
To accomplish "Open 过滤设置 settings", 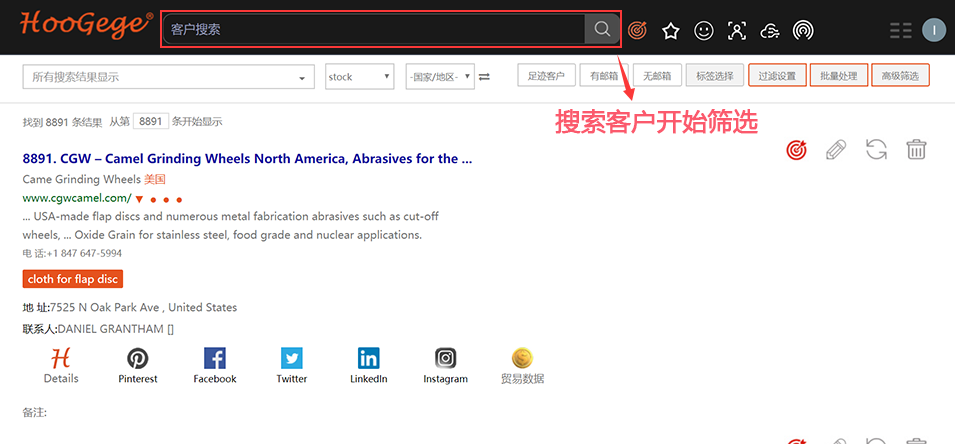I will [777, 76].
